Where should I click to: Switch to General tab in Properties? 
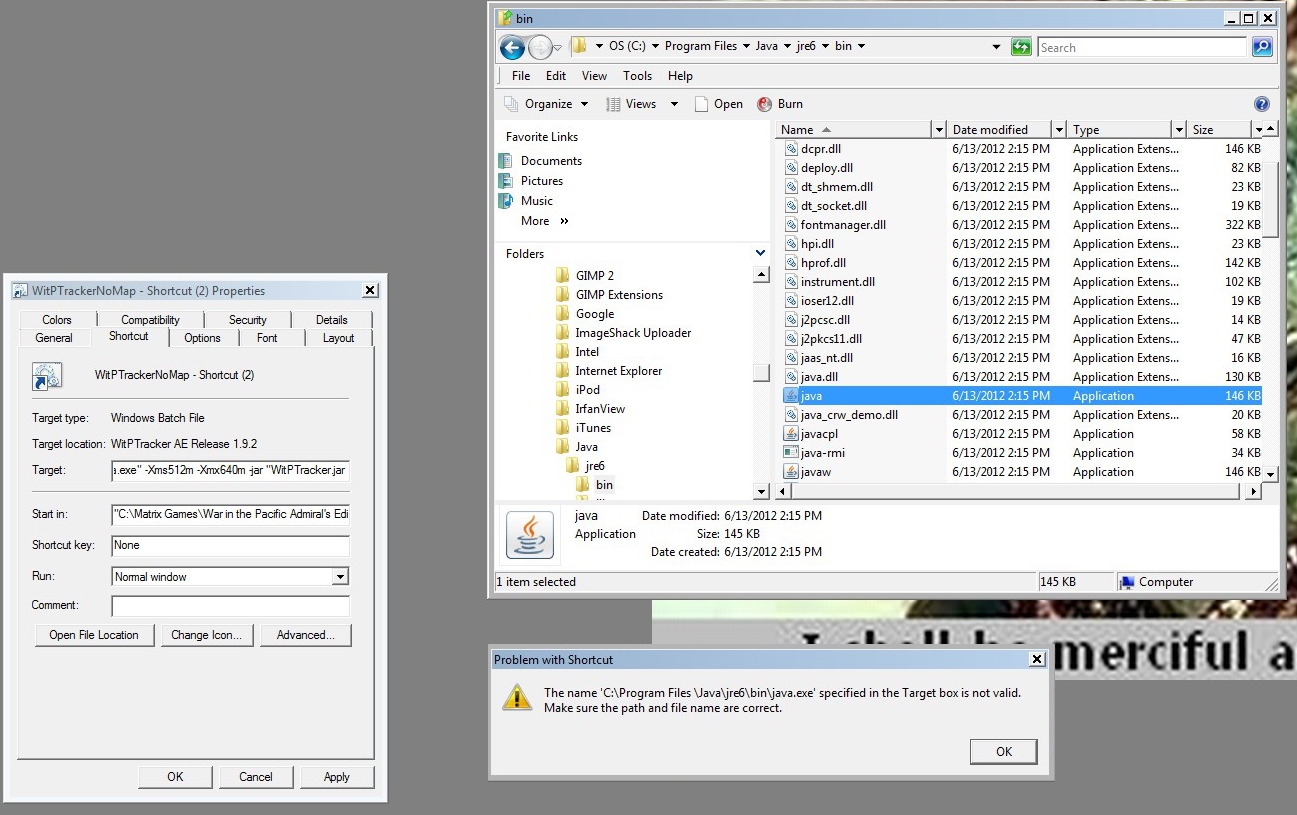point(54,338)
